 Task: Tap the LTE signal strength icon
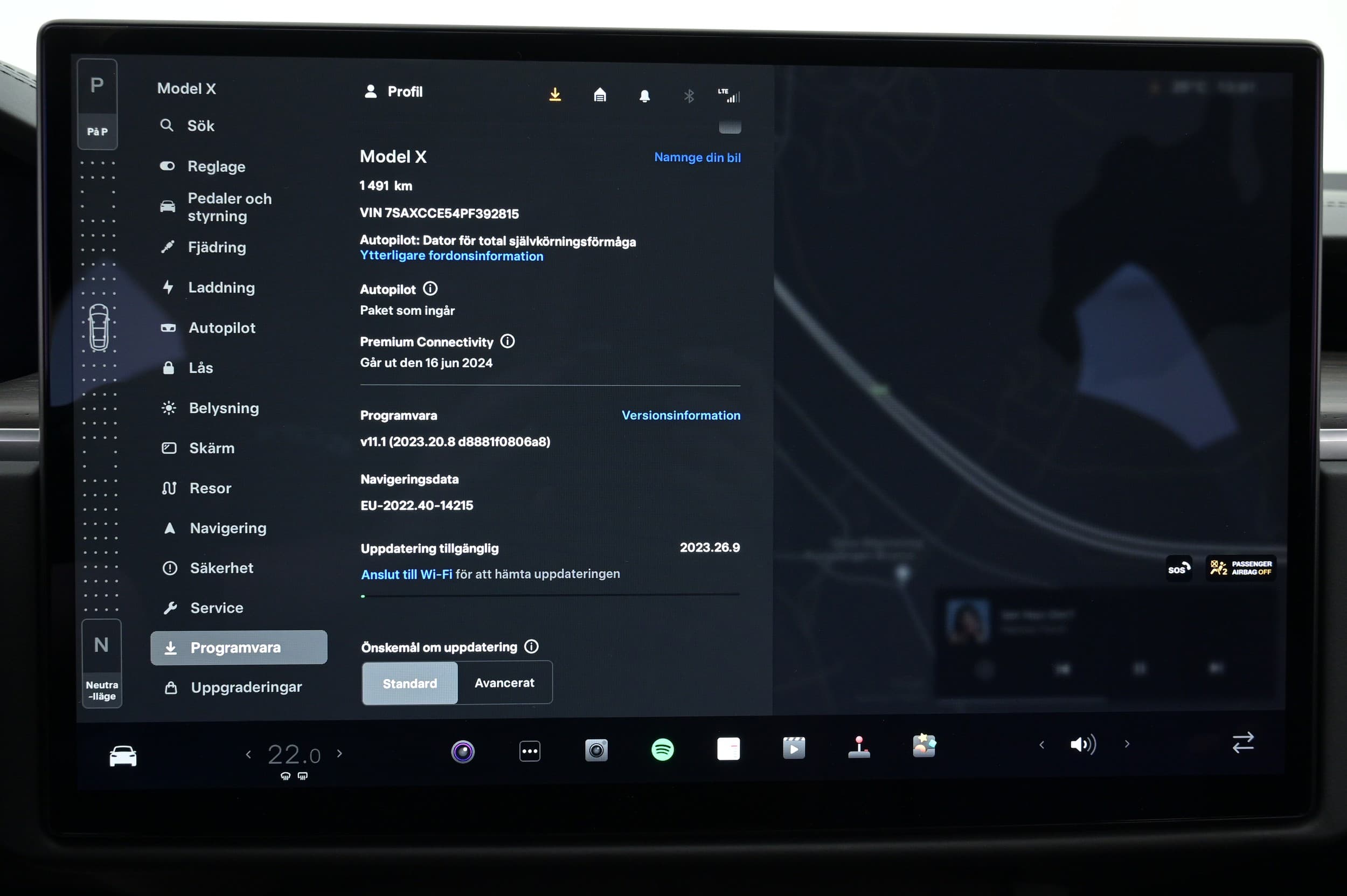tap(728, 95)
